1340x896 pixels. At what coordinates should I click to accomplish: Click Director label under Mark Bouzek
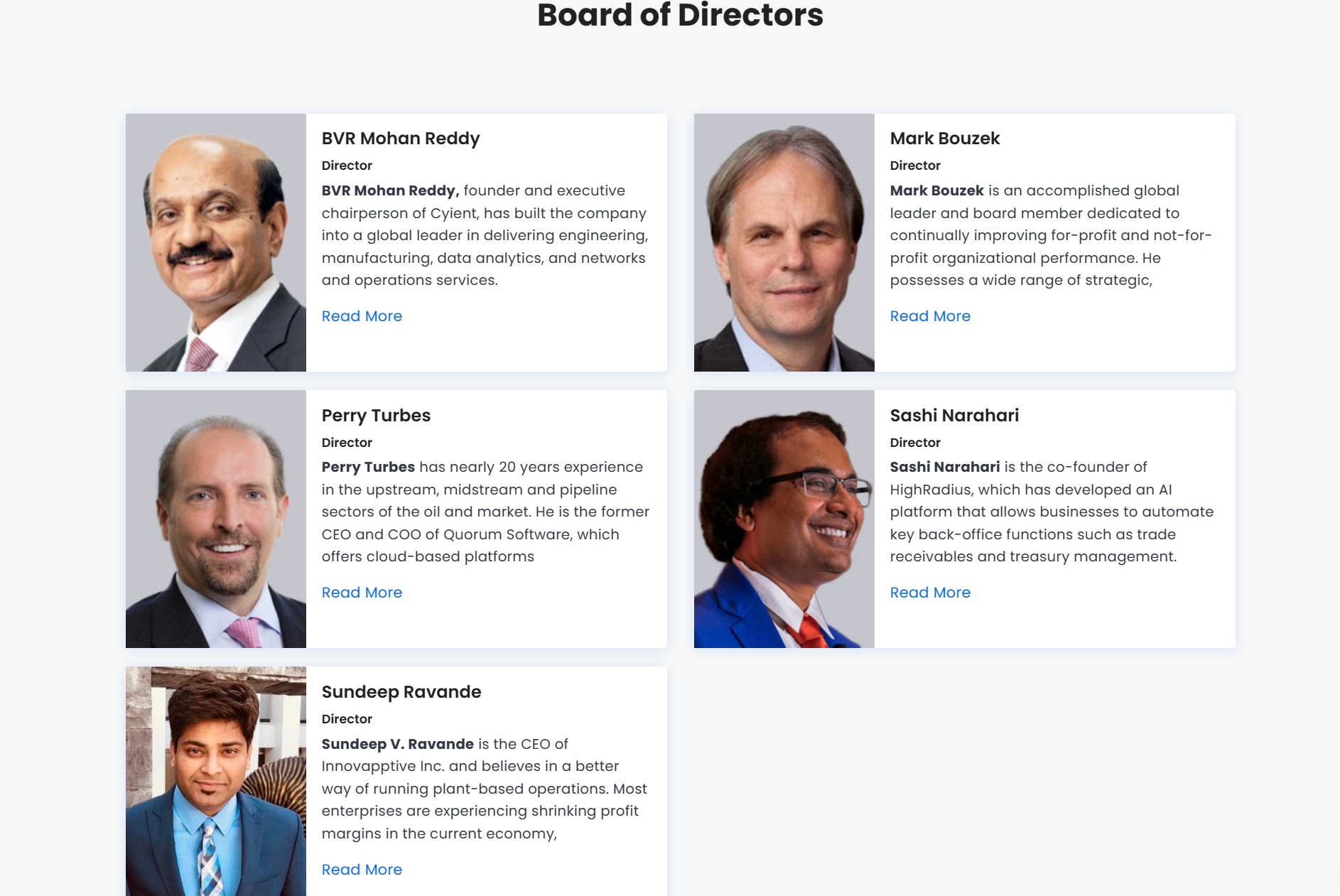coord(915,166)
